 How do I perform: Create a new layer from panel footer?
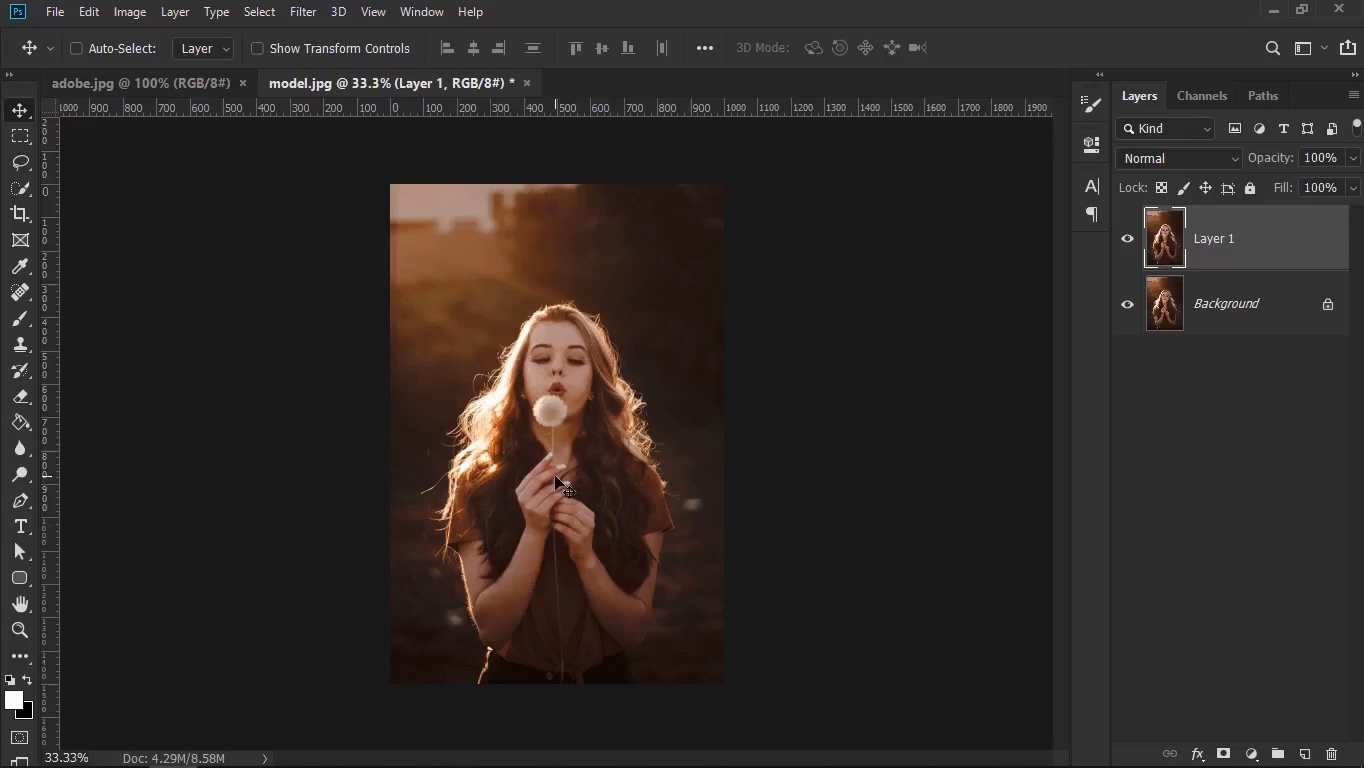pyautogui.click(x=1304, y=754)
